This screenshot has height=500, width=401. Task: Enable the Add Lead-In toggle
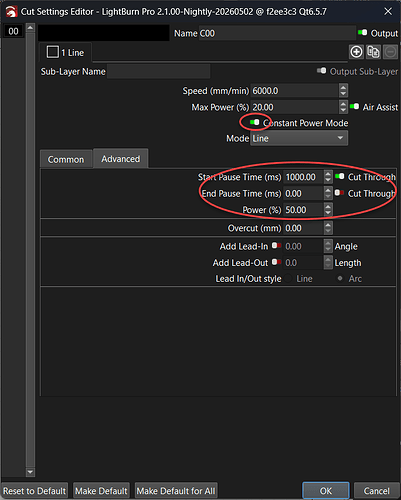pyautogui.click(x=276, y=246)
